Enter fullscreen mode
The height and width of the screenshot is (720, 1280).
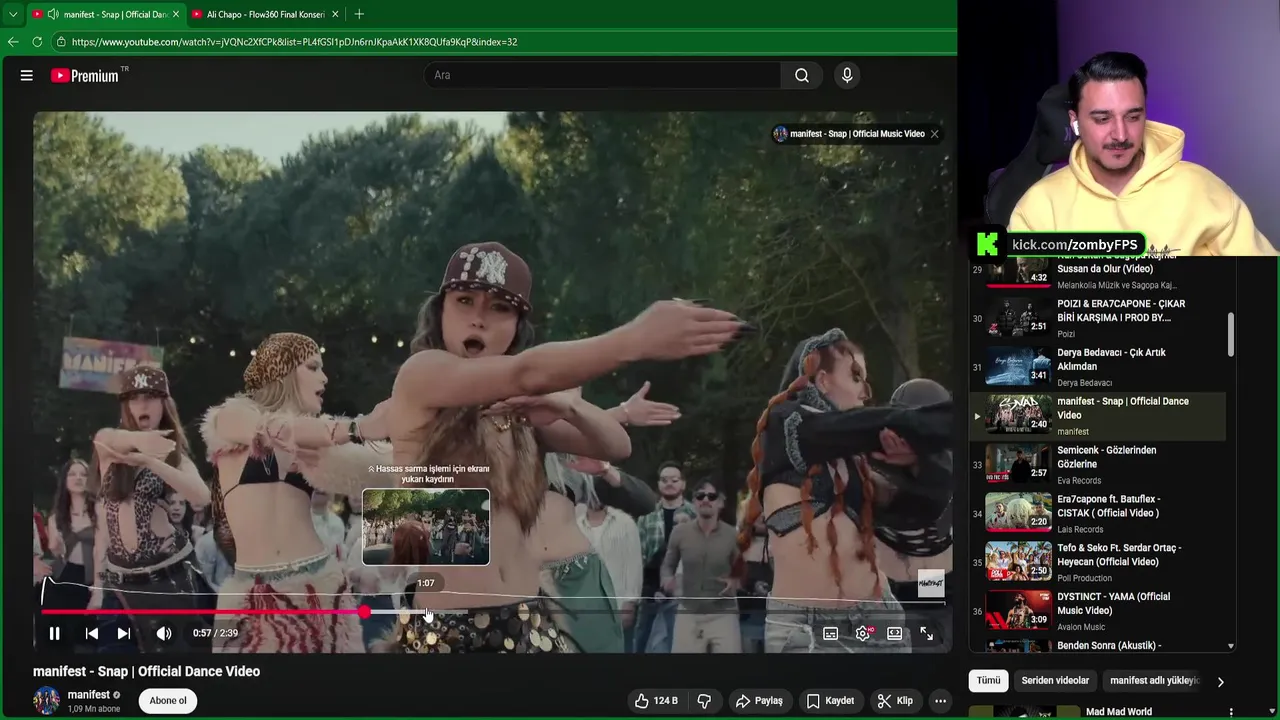pos(927,633)
